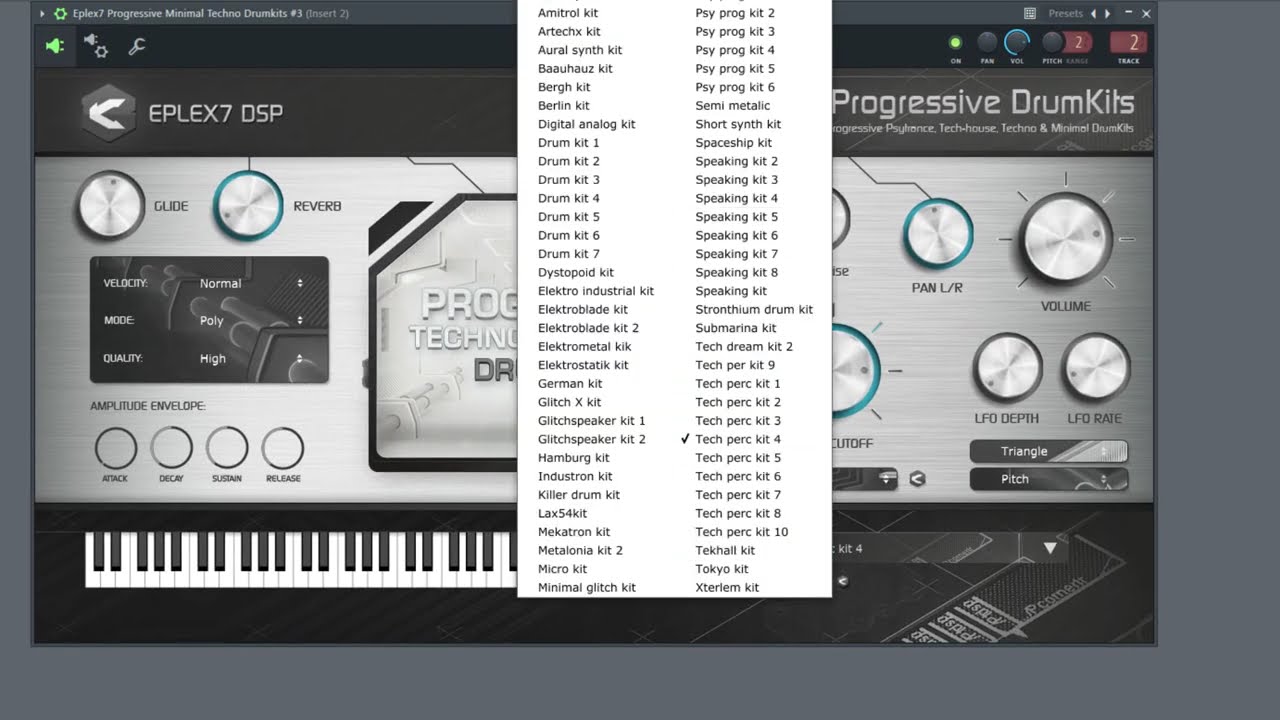Viewport: 1280px width, 720px height.
Task: Click the SUSTAIN envelope knob
Action: (x=227, y=448)
